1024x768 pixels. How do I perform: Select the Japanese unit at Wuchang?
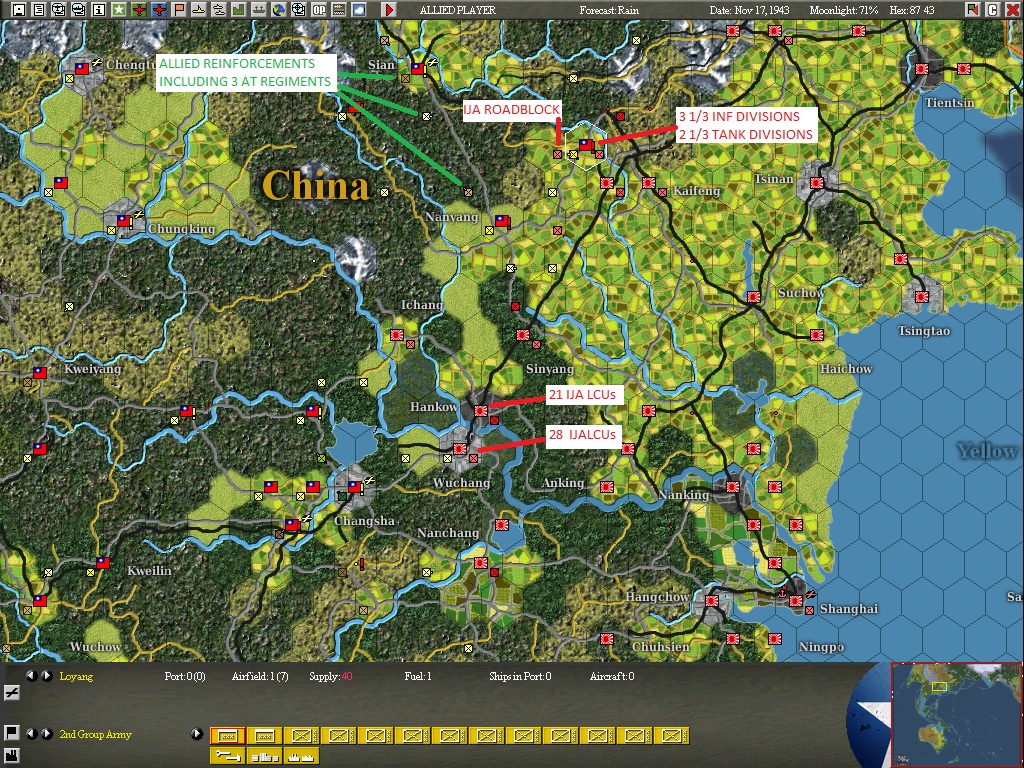coord(460,449)
